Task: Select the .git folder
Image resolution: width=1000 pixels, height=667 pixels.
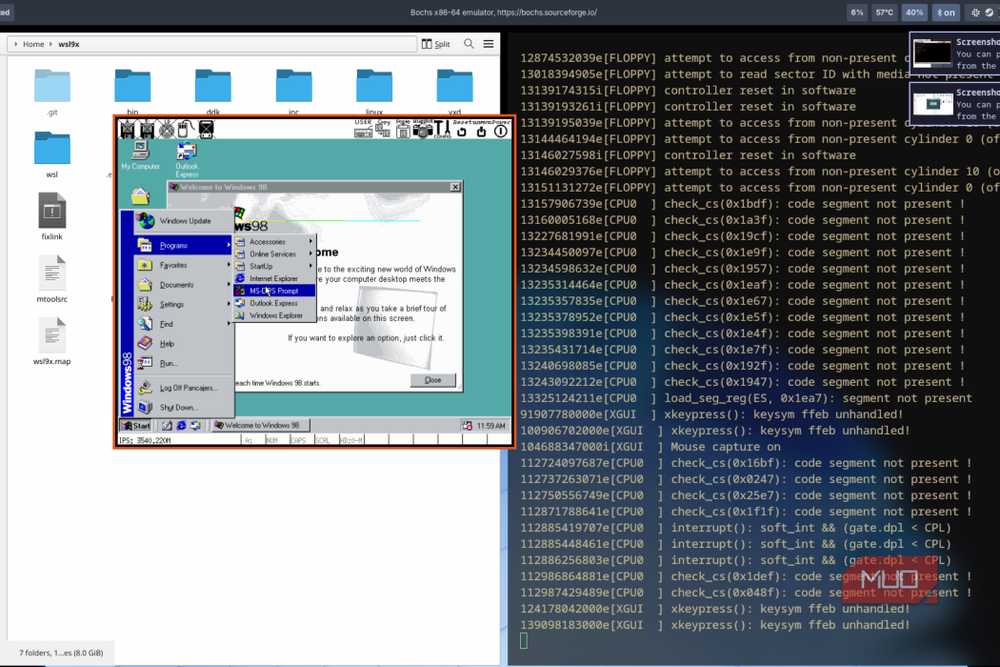Action: (x=52, y=92)
